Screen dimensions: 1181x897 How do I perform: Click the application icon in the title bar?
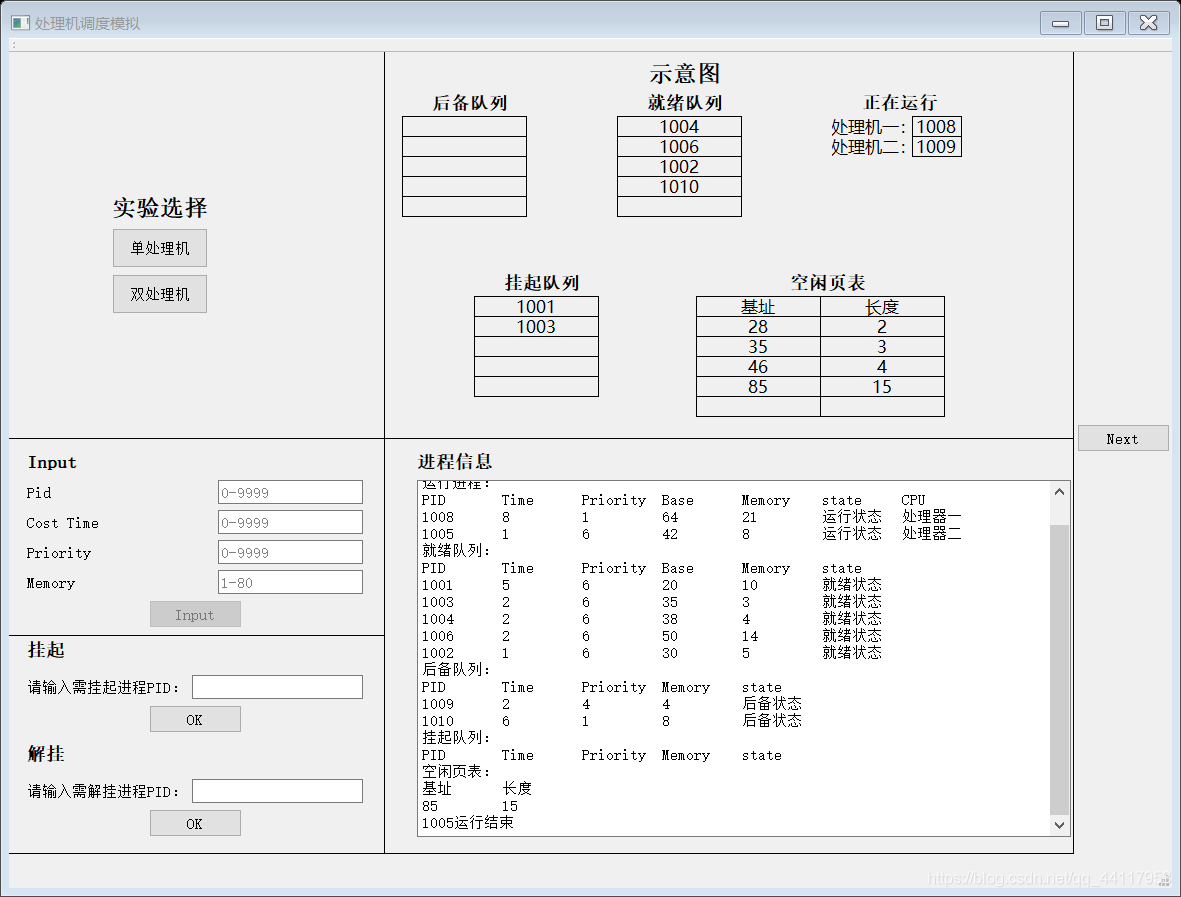(20, 23)
